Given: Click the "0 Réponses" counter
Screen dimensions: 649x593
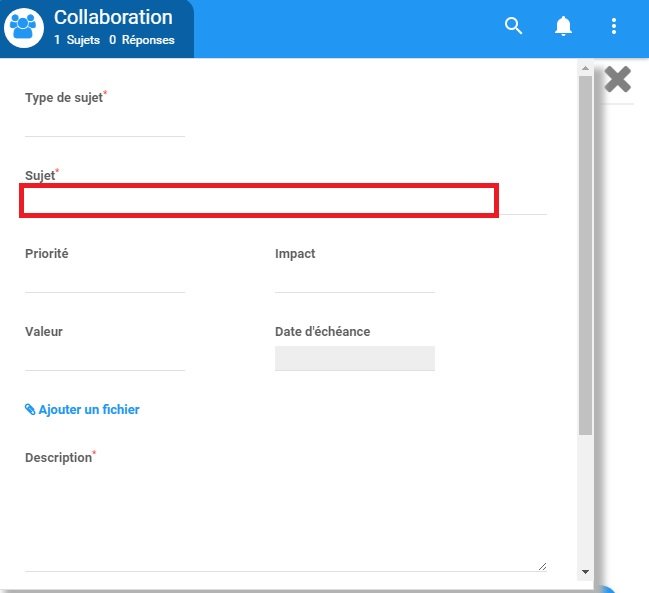Looking at the screenshot, I should (141, 40).
